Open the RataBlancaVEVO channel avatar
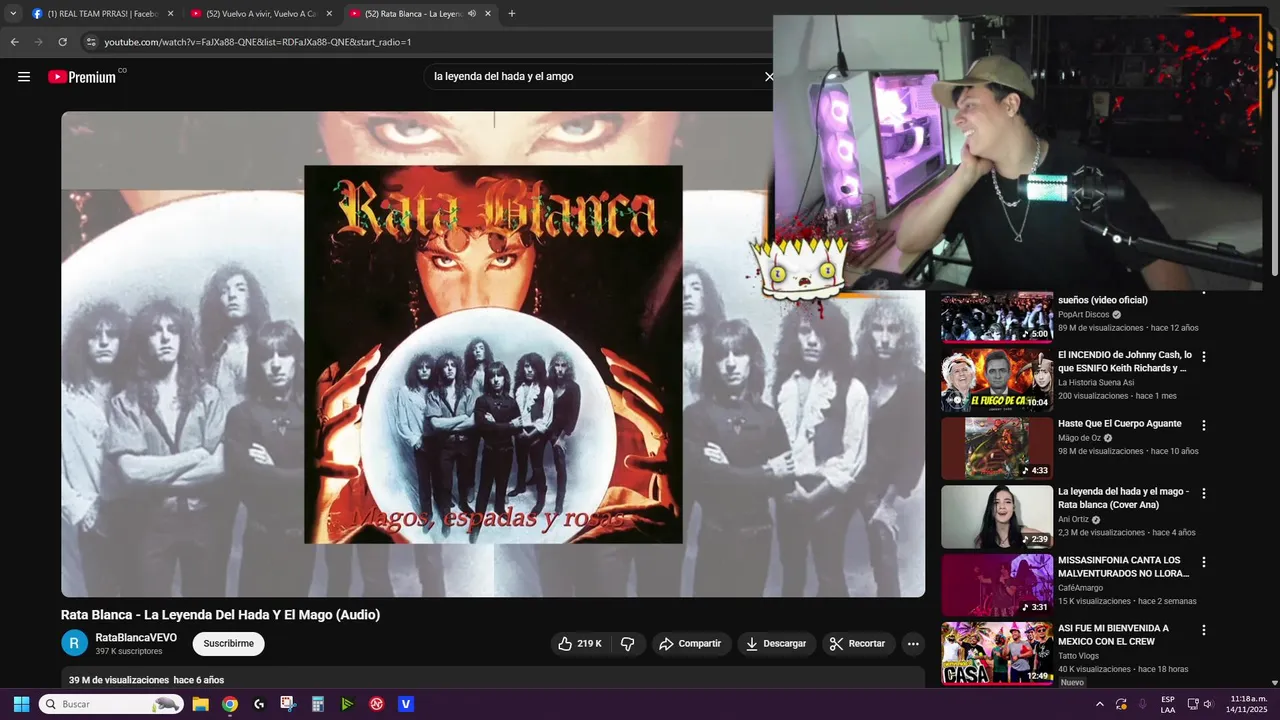This screenshot has width=1280, height=720. click(x=75, y=643)
